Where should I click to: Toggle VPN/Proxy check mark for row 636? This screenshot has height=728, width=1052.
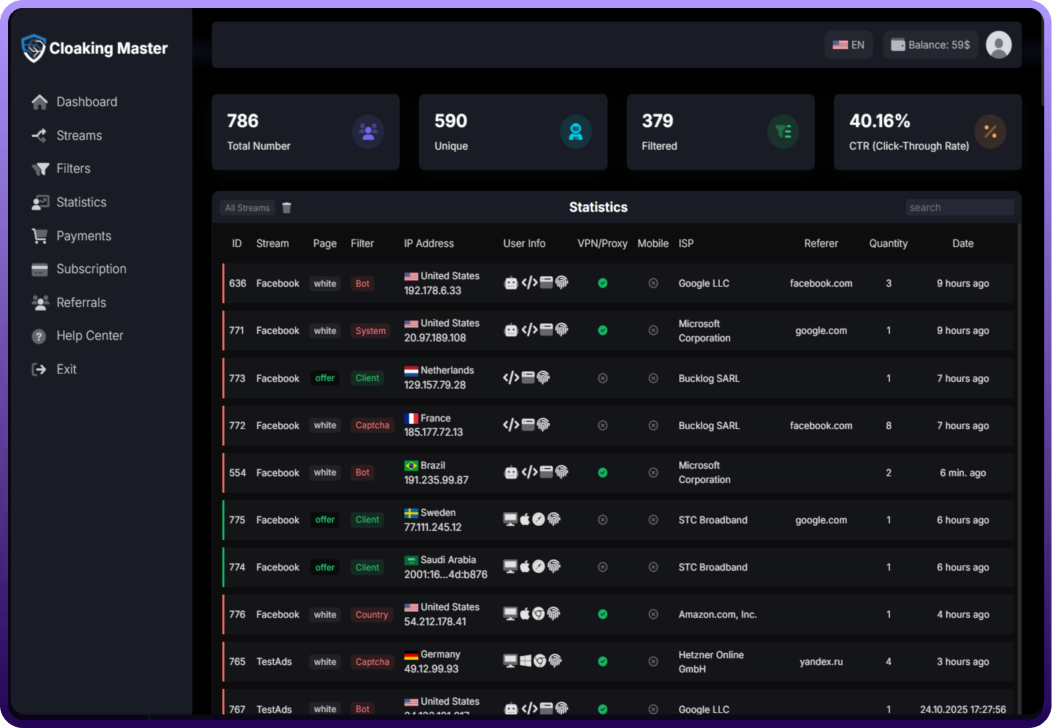click(x=602, y=283)
